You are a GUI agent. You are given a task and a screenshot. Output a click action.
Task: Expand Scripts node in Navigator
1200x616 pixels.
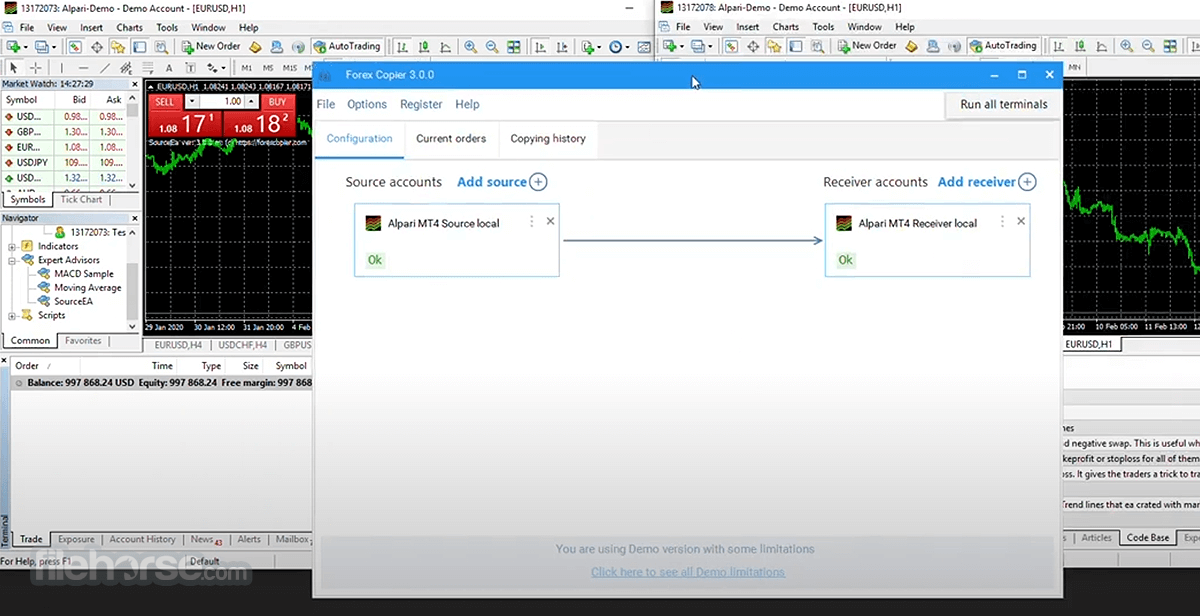(x=12, y=315)
